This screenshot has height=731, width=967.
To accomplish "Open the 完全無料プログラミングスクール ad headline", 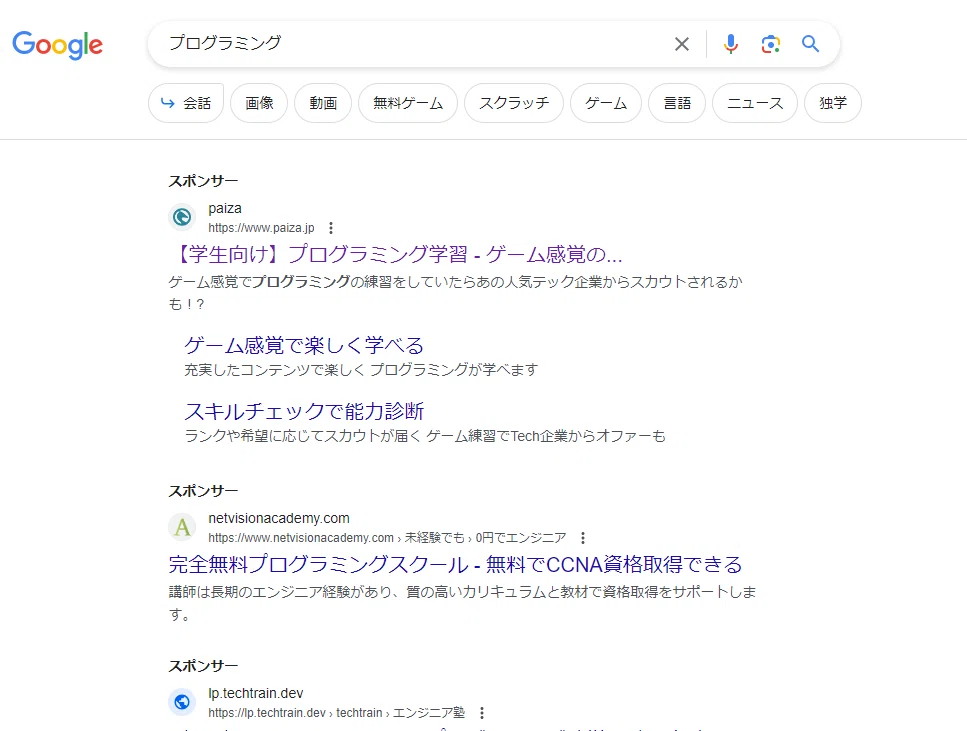I will [x=455, y=564].
